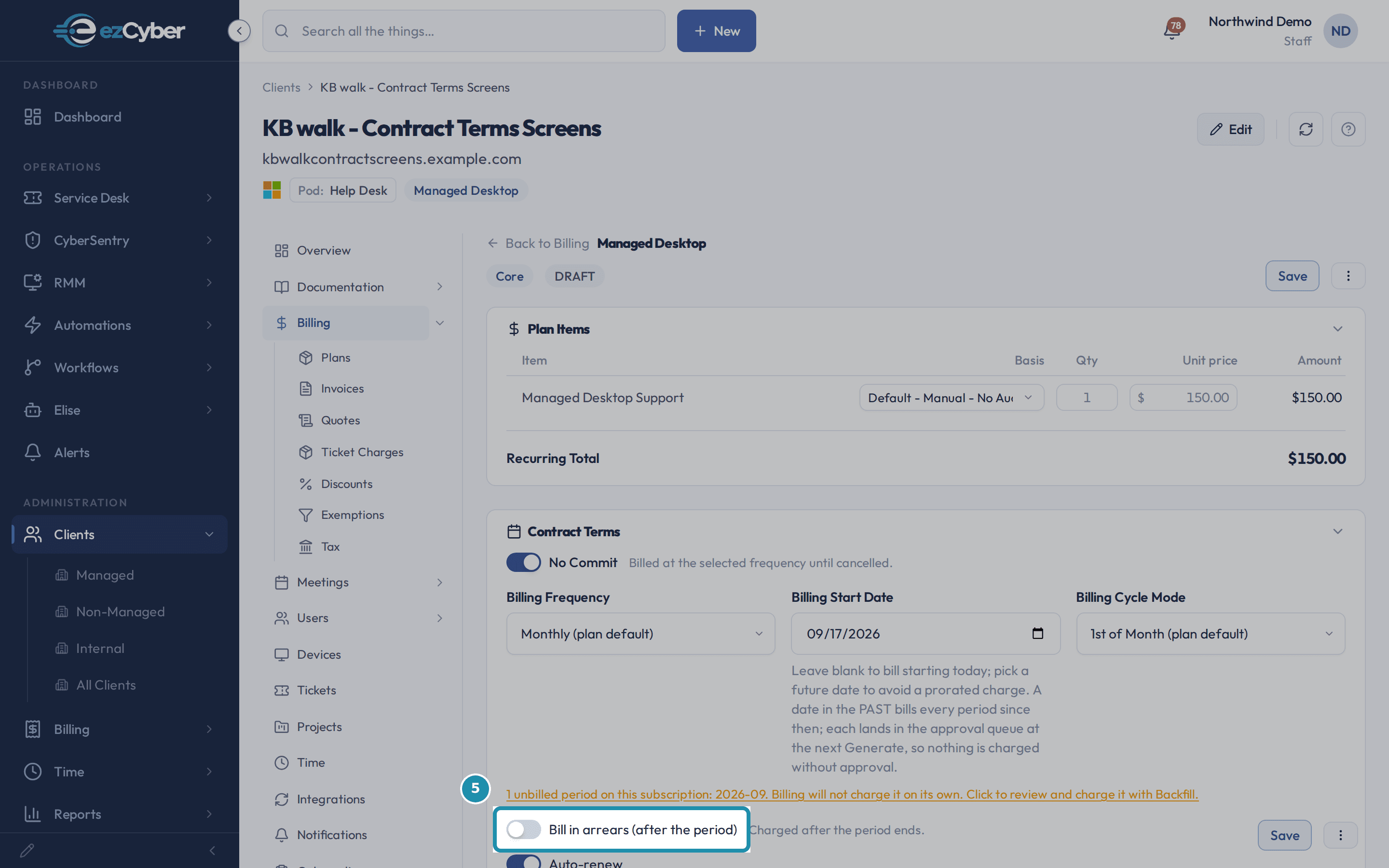This screenshot has width=1389, height=868.
Task: Click the Integrations sync icon
Action: click(x=281, y=799)
